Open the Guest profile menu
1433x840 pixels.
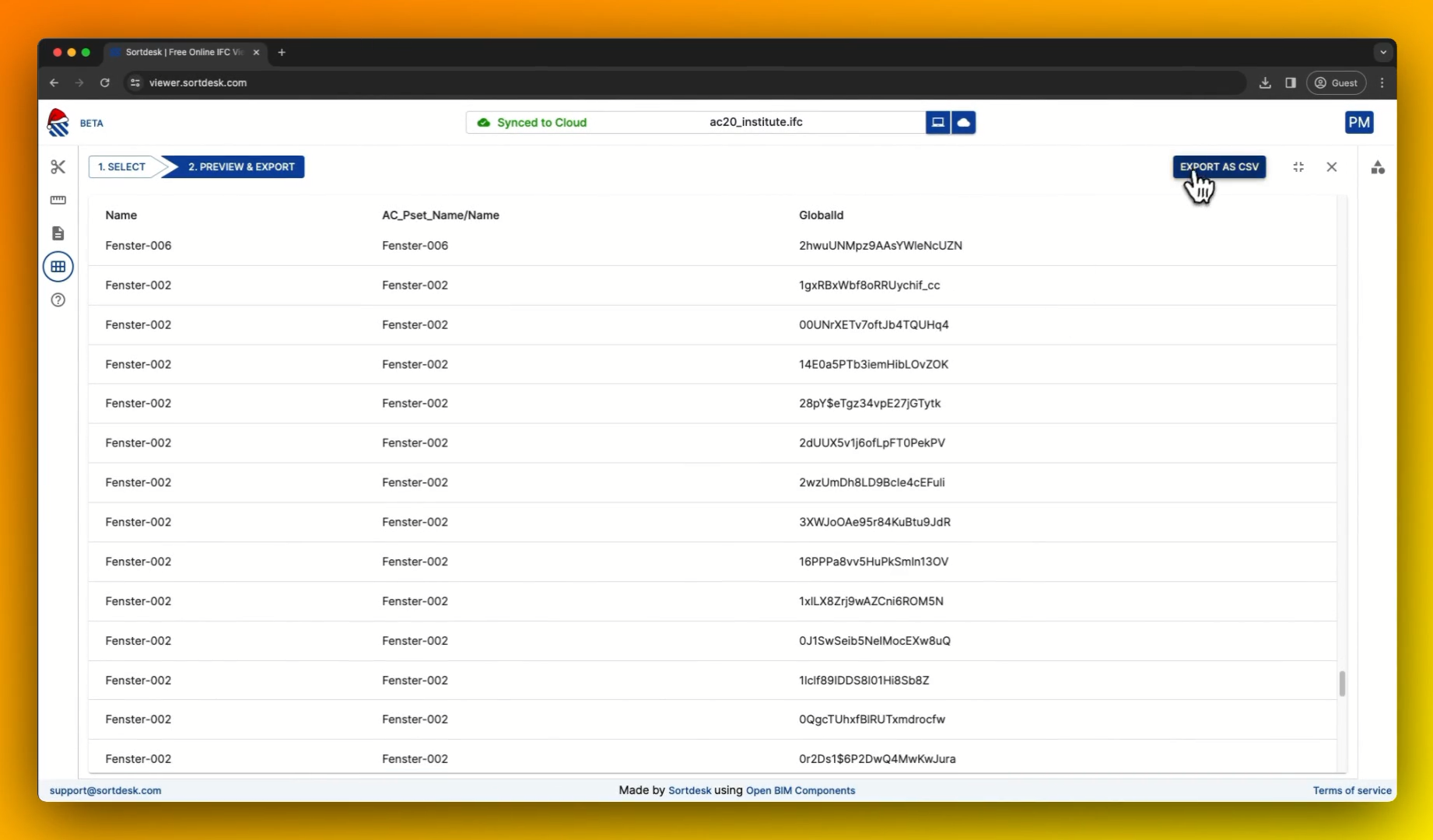(x=1337, y=82)
